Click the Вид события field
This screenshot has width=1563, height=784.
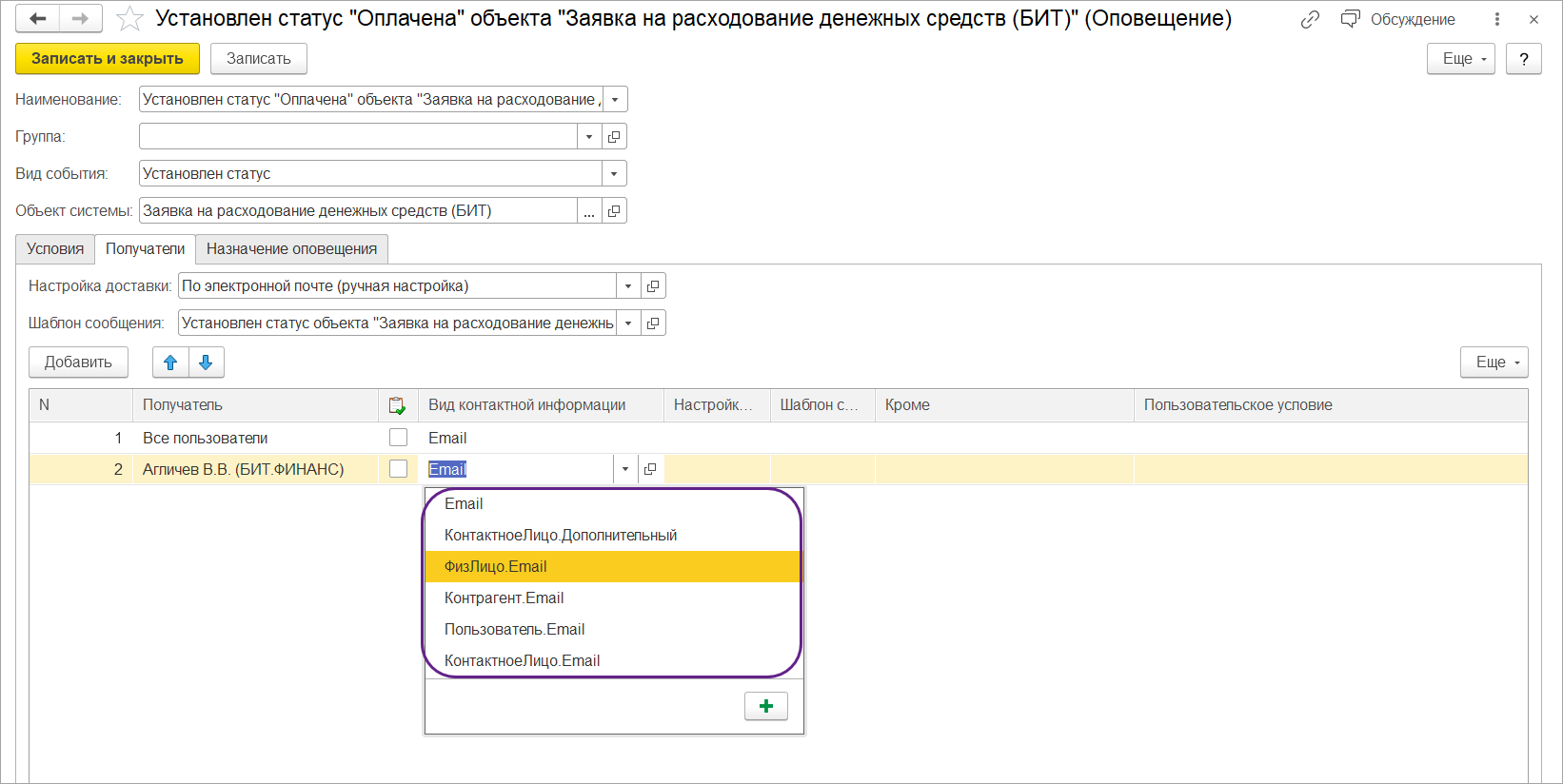coord(371,174)
